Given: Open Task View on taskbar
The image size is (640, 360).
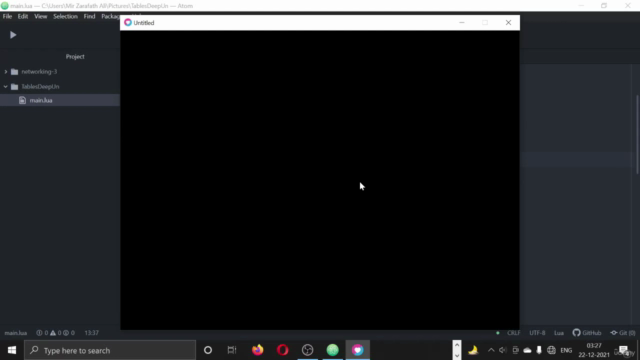Looking at the screenshot, I should 232,350.
